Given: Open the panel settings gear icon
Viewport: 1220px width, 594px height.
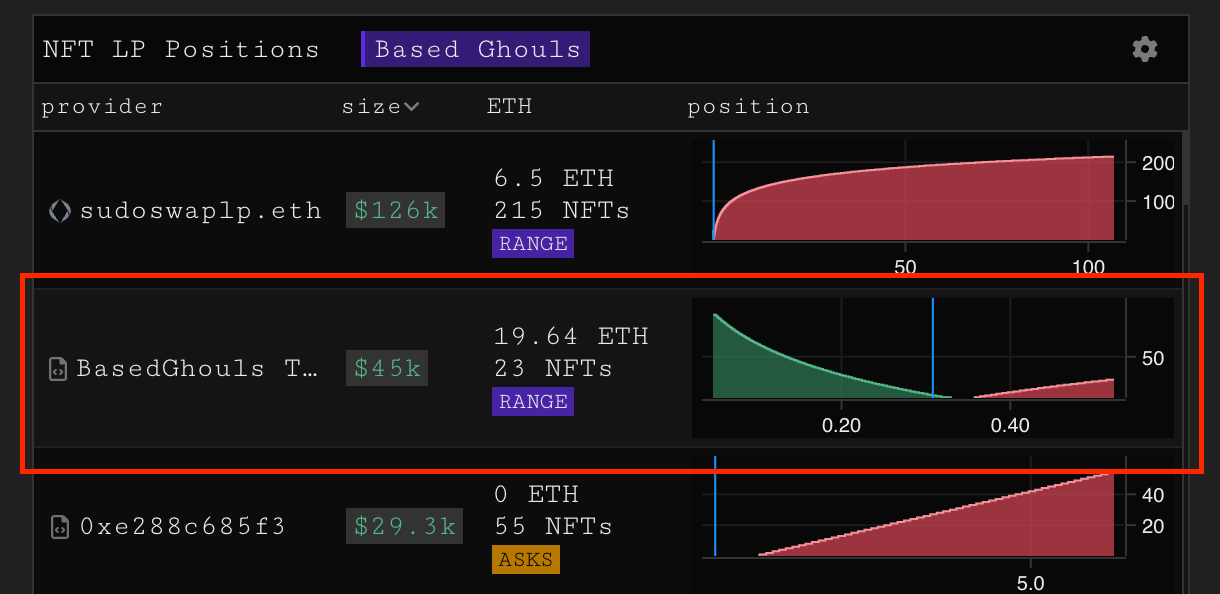Looking at the screenshot, I should click(x=1145, y=49).
